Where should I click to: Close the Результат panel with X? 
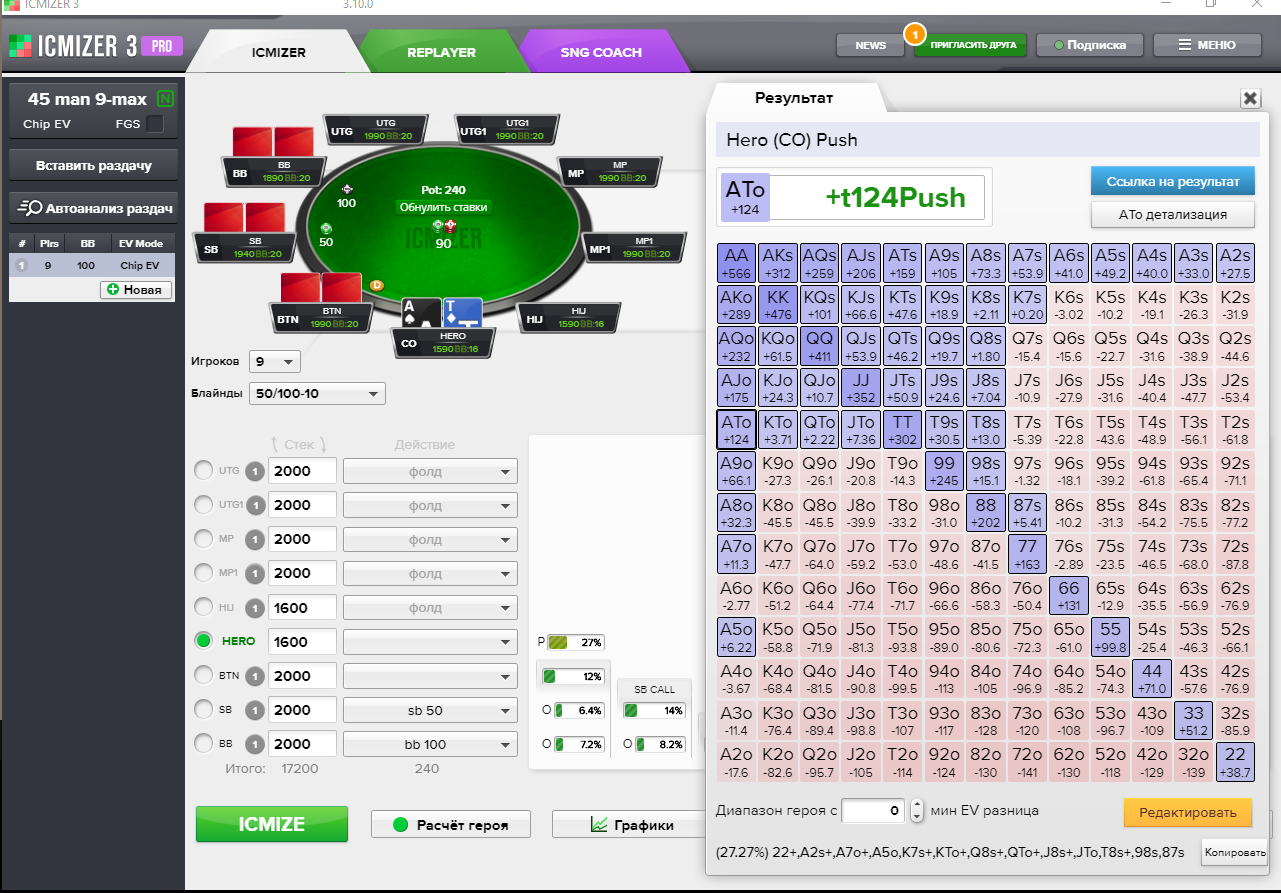point(1250,98)
